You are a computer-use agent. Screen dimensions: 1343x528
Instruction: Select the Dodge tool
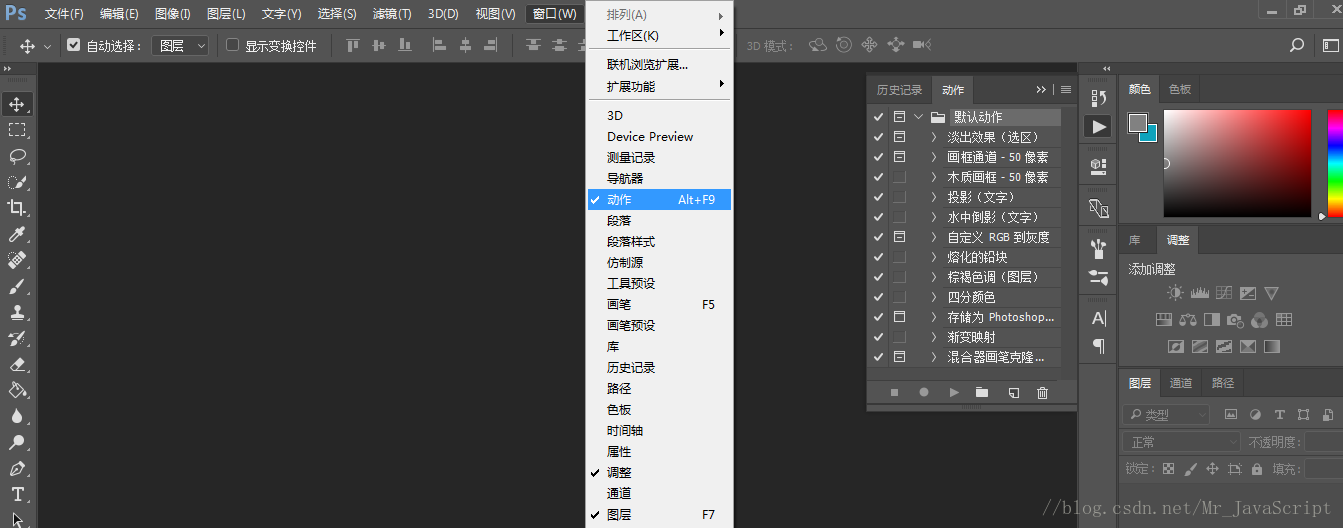tap(17, 442)
